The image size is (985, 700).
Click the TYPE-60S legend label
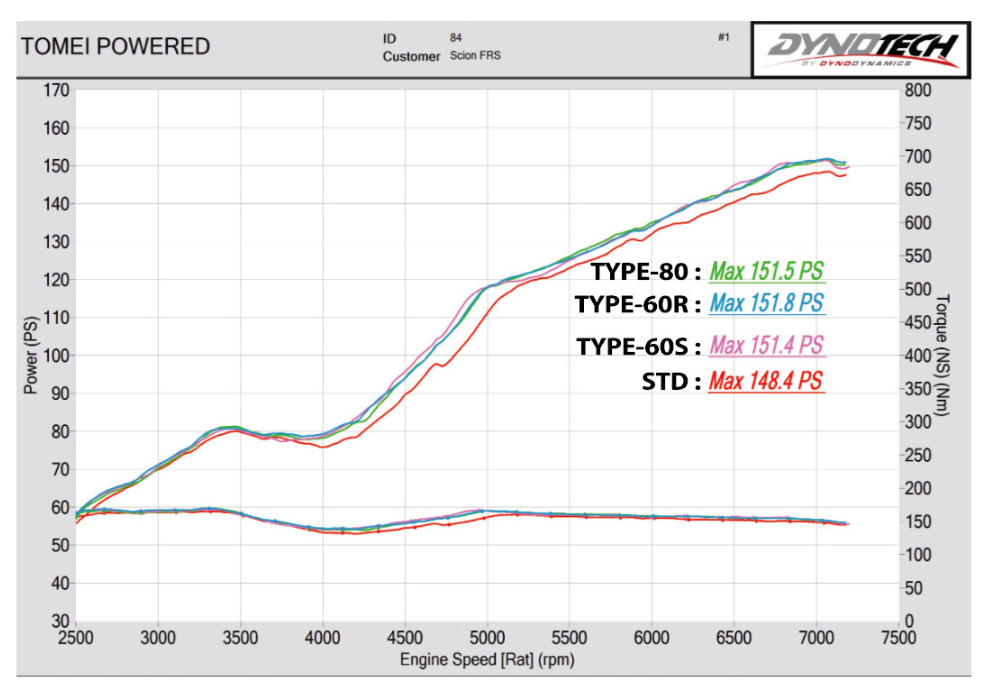(x=639, y=346)
